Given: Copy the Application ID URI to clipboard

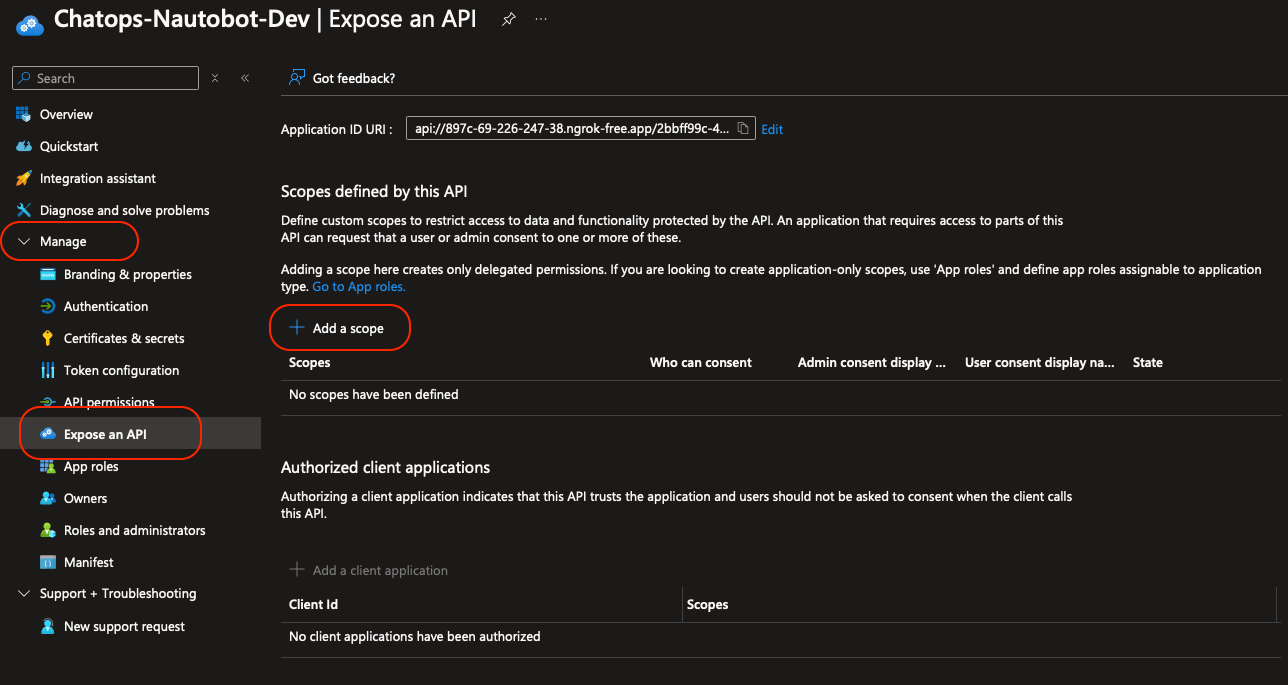Looking at the screenshot, I should point(743,129).
